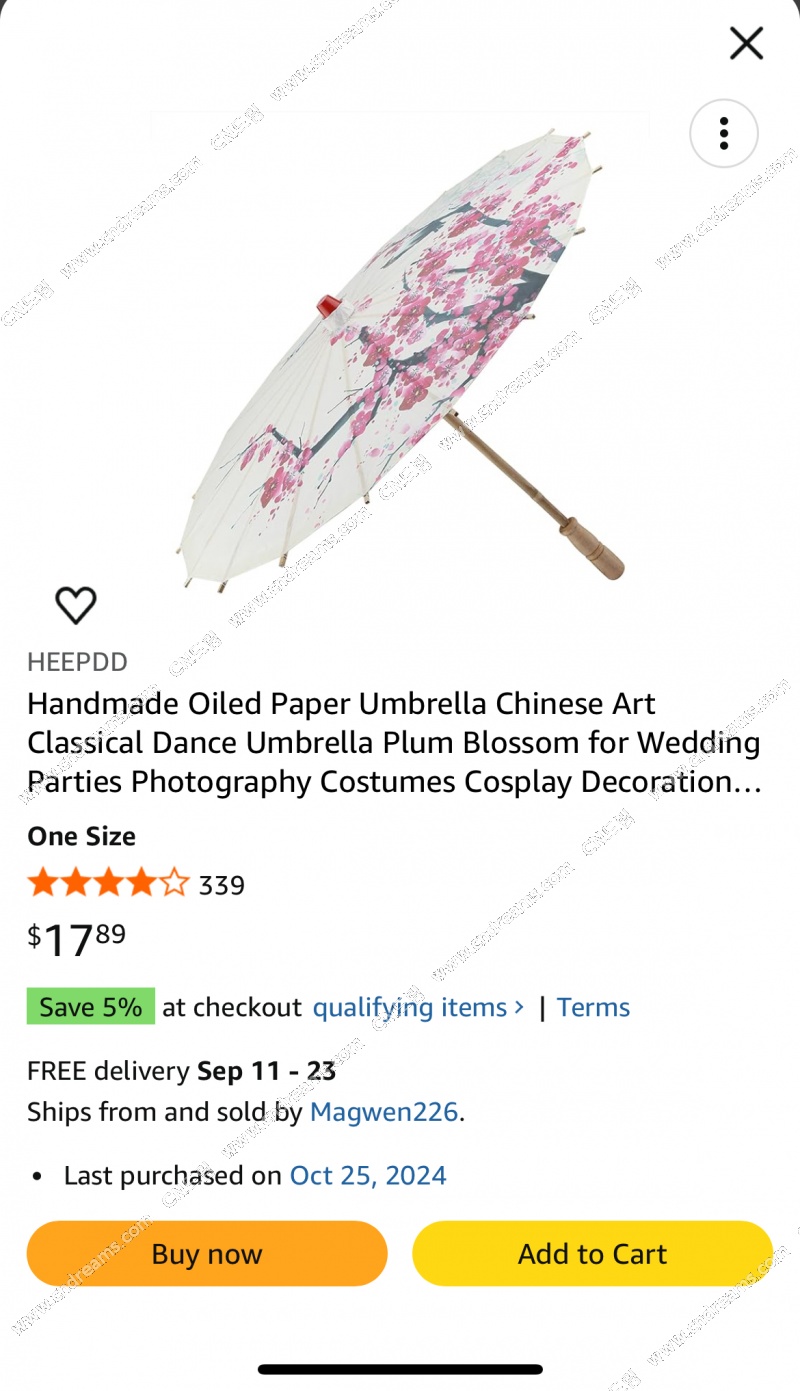The image size is (800, 1391).
Task: Tap the Buy now button
Action: click(x=207, y=1253)
